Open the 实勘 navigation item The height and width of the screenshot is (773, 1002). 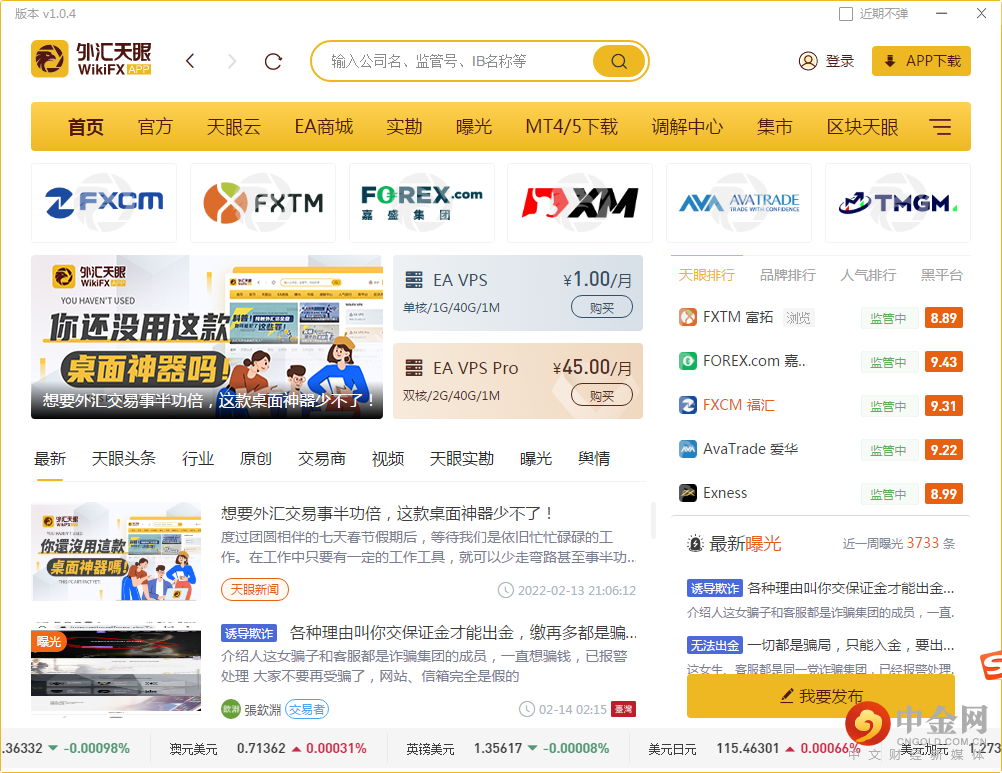(404, 127)
